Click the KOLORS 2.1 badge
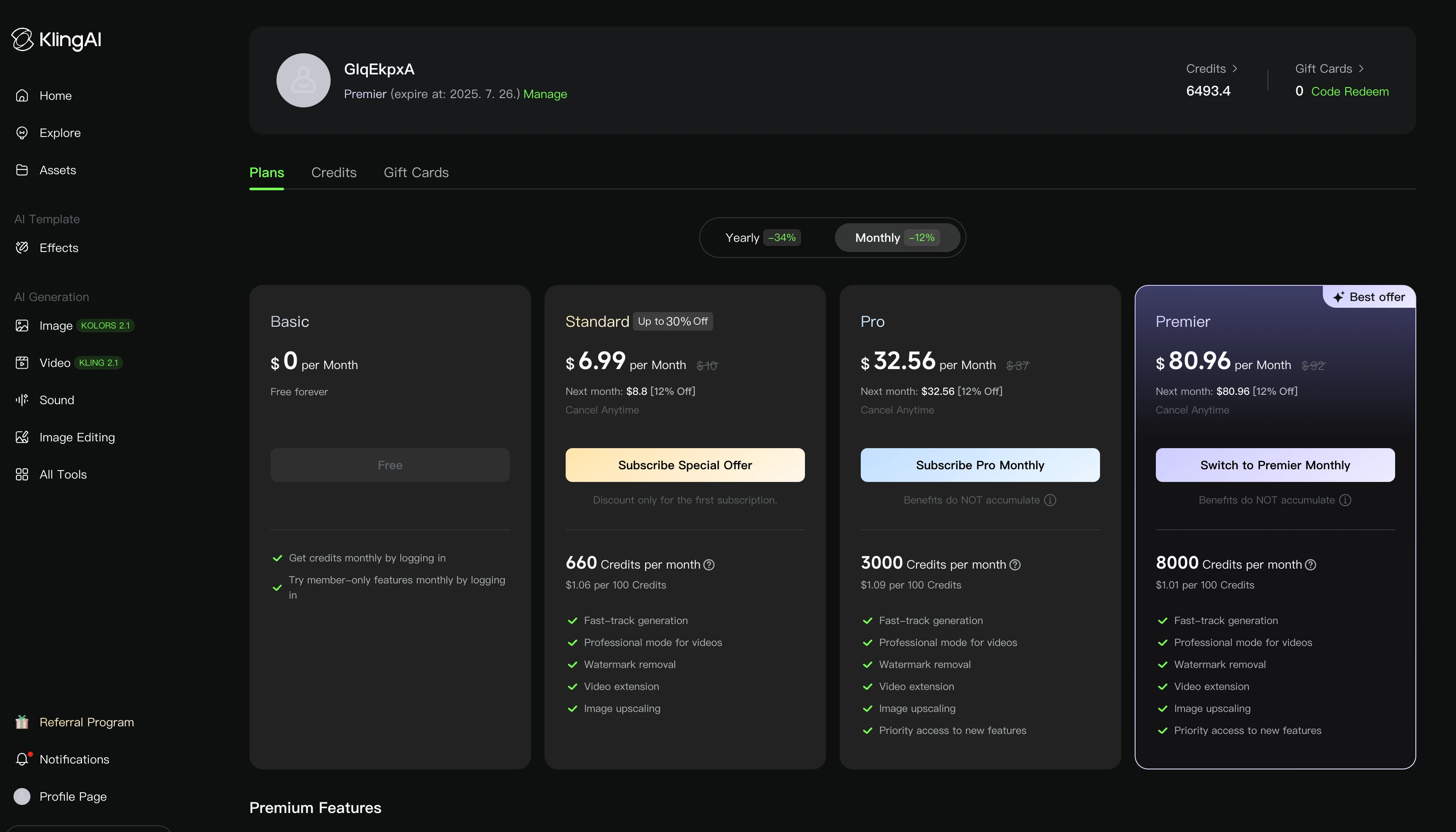1456x832 pixels. [x=105, y=325]
